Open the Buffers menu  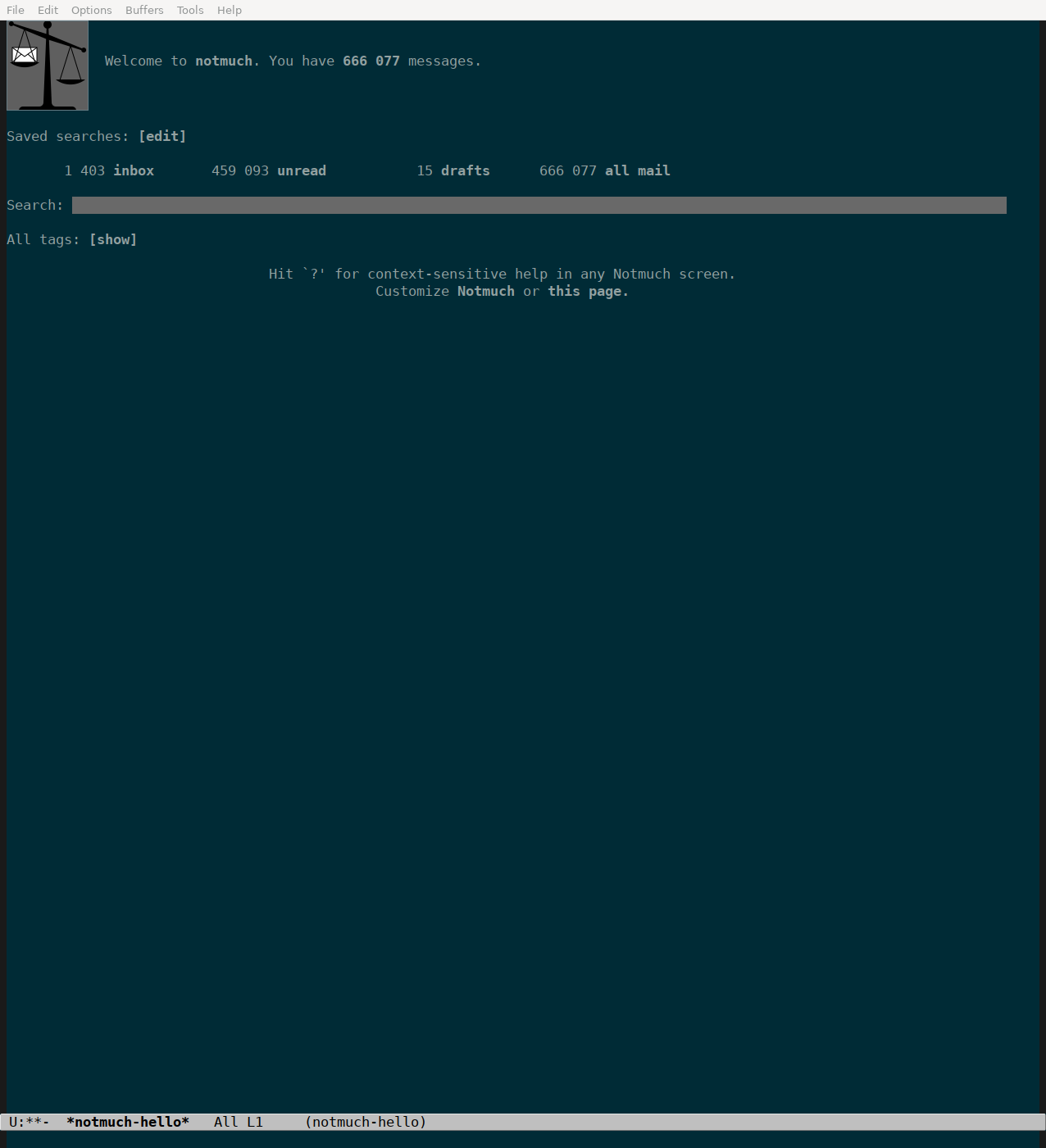(x=144, y=10)
